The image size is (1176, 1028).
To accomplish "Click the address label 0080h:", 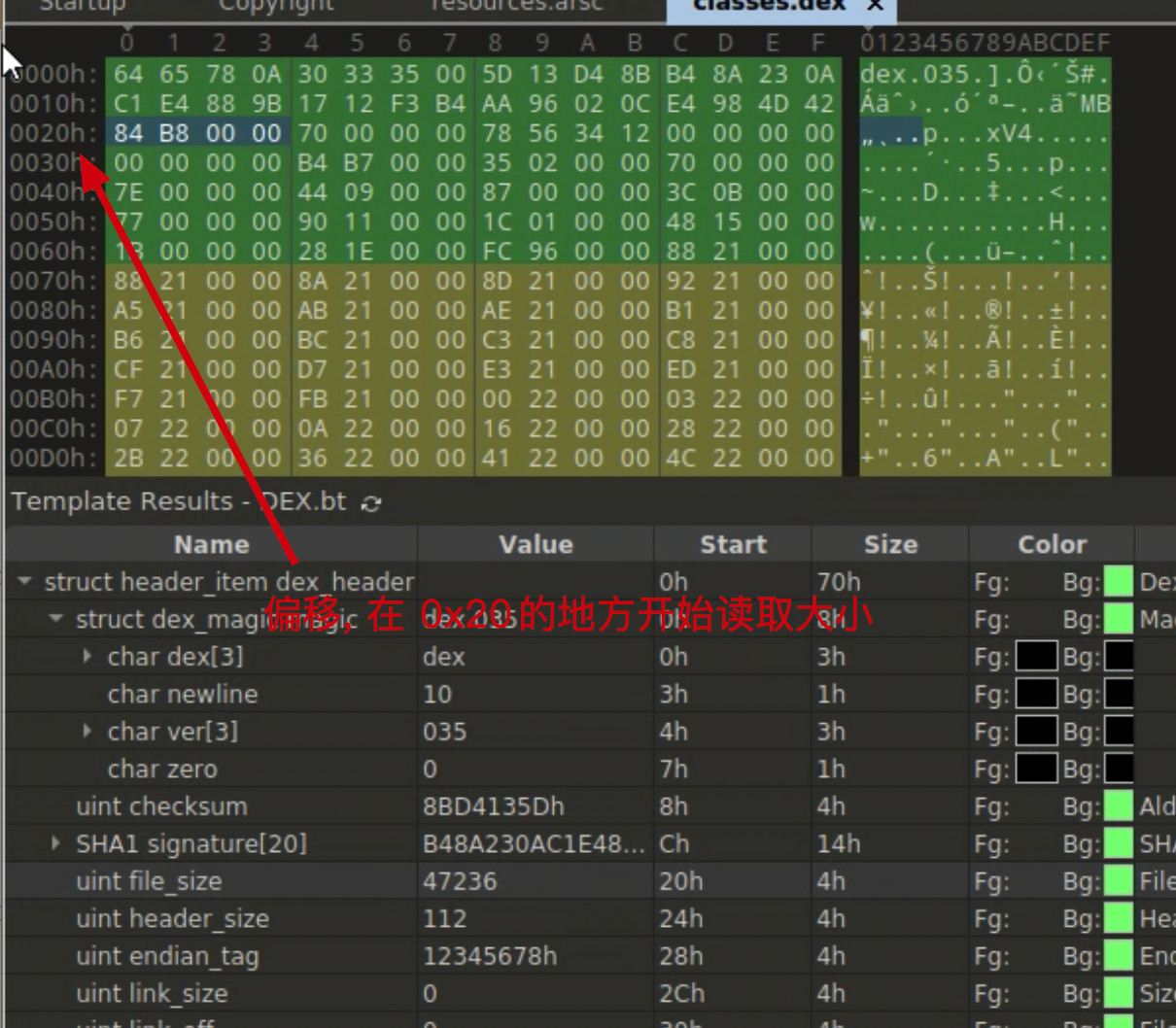I will 53,310.
